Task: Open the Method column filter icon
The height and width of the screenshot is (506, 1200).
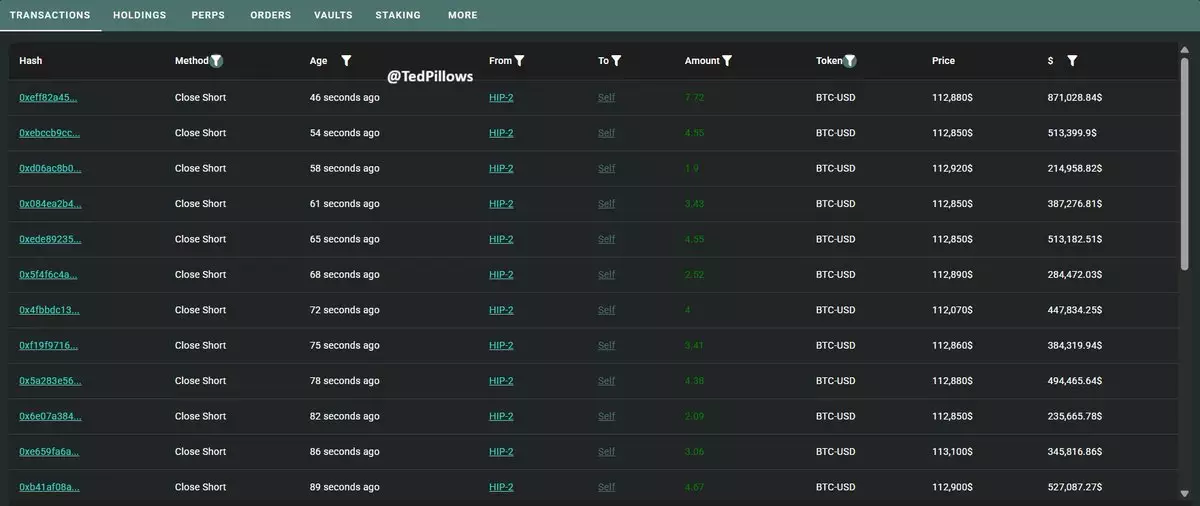Action: coord(216,61)
